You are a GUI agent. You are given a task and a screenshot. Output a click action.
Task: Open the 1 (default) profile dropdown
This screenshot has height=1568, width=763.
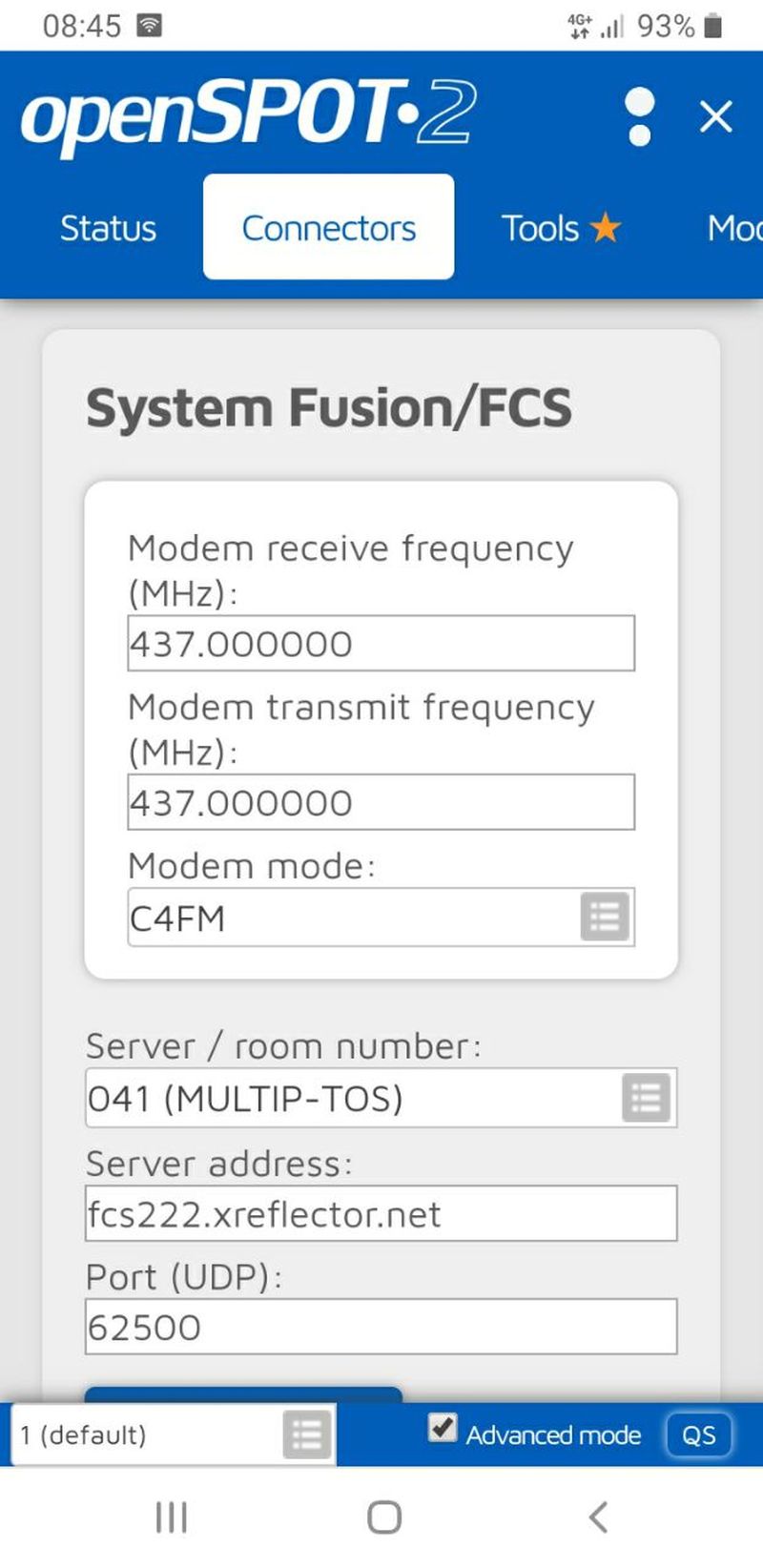pyautogui.click(x=174, y=1434)
